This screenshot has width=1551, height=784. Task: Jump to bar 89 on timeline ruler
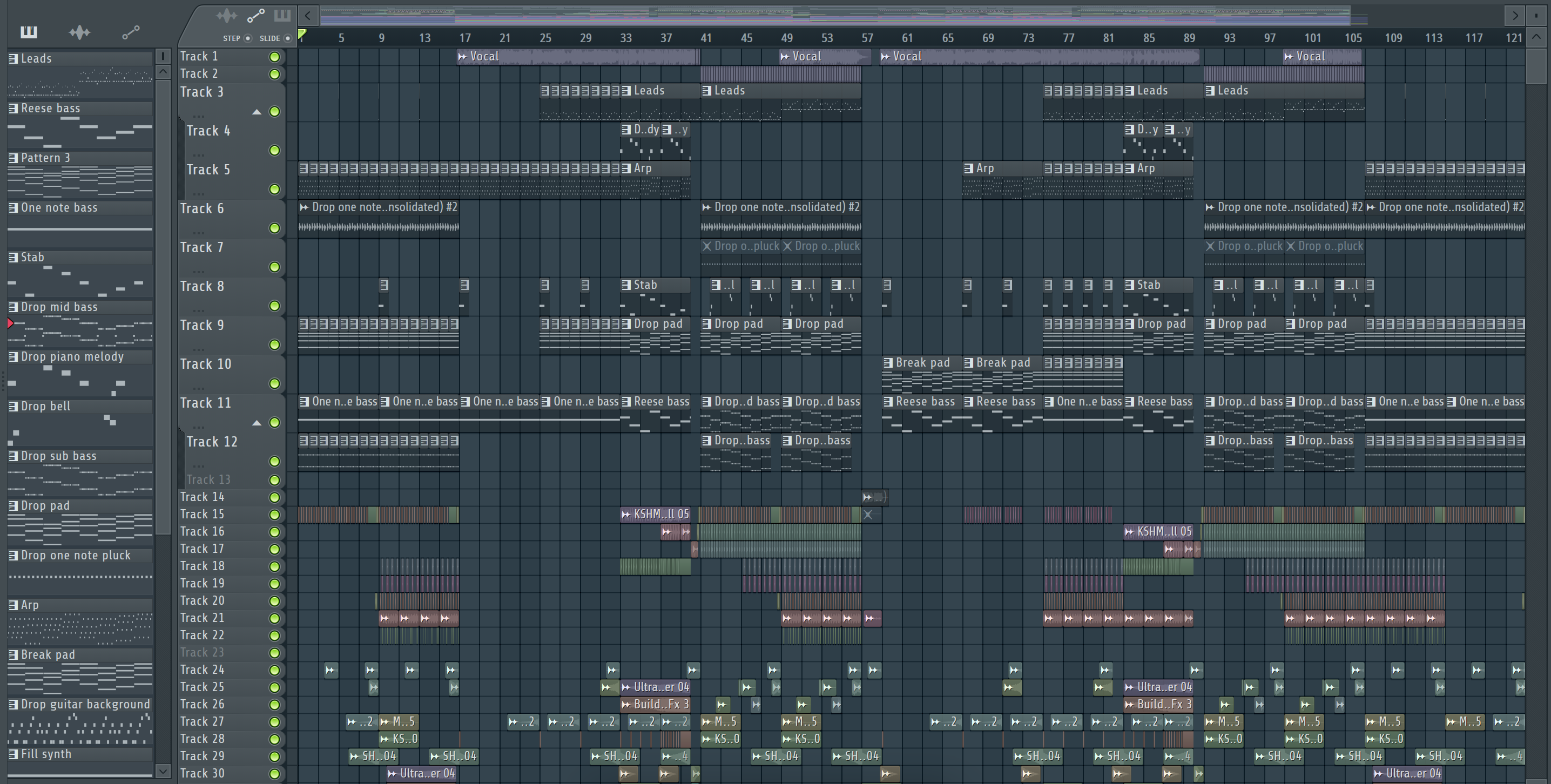[1189, 38]
